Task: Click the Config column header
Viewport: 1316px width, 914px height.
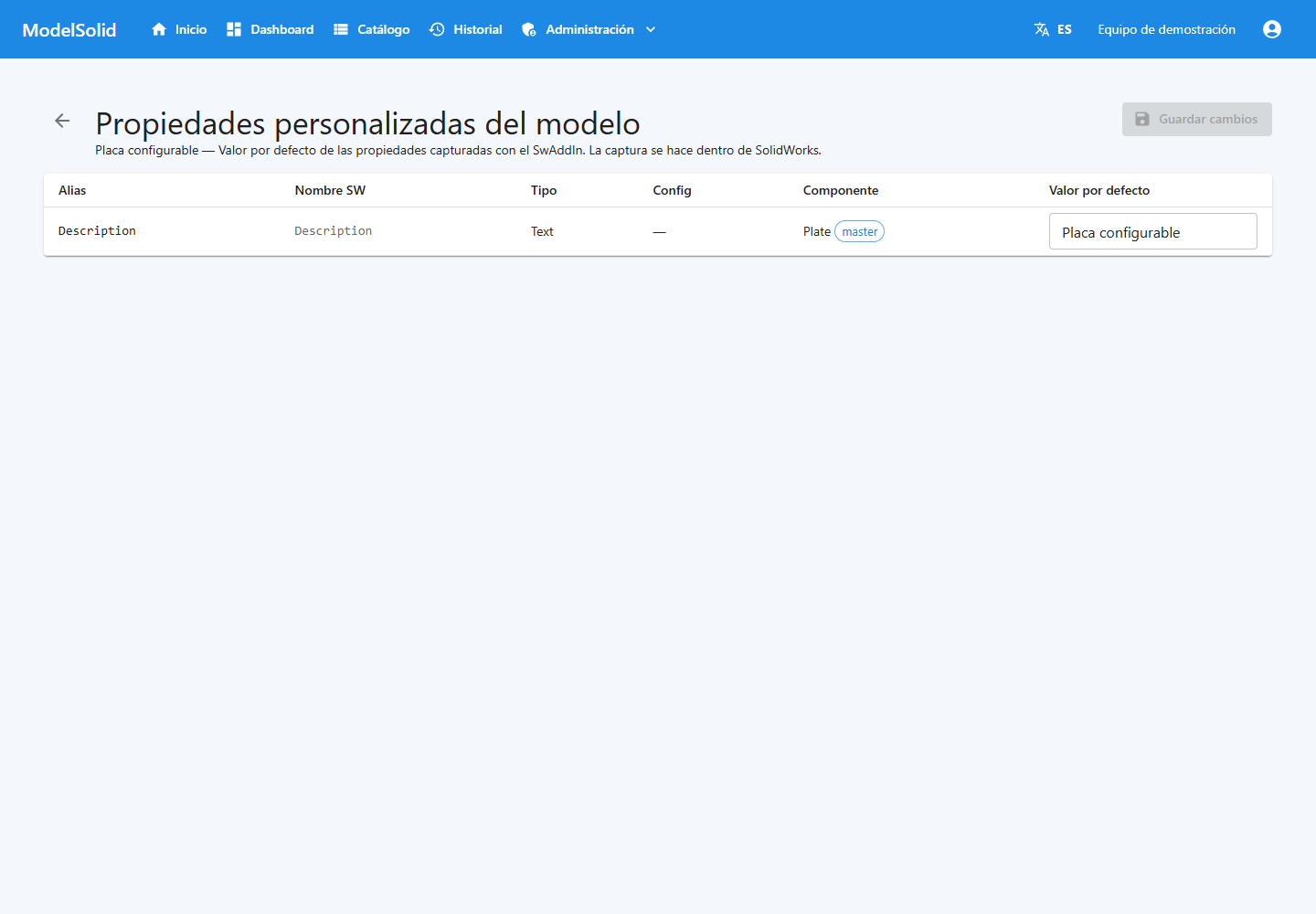Action: [672, 190]
